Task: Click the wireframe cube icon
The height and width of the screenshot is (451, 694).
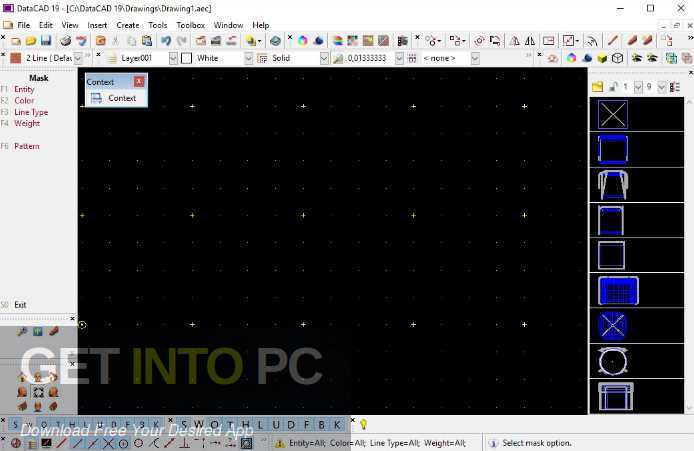Action: (x=617, y=58)
